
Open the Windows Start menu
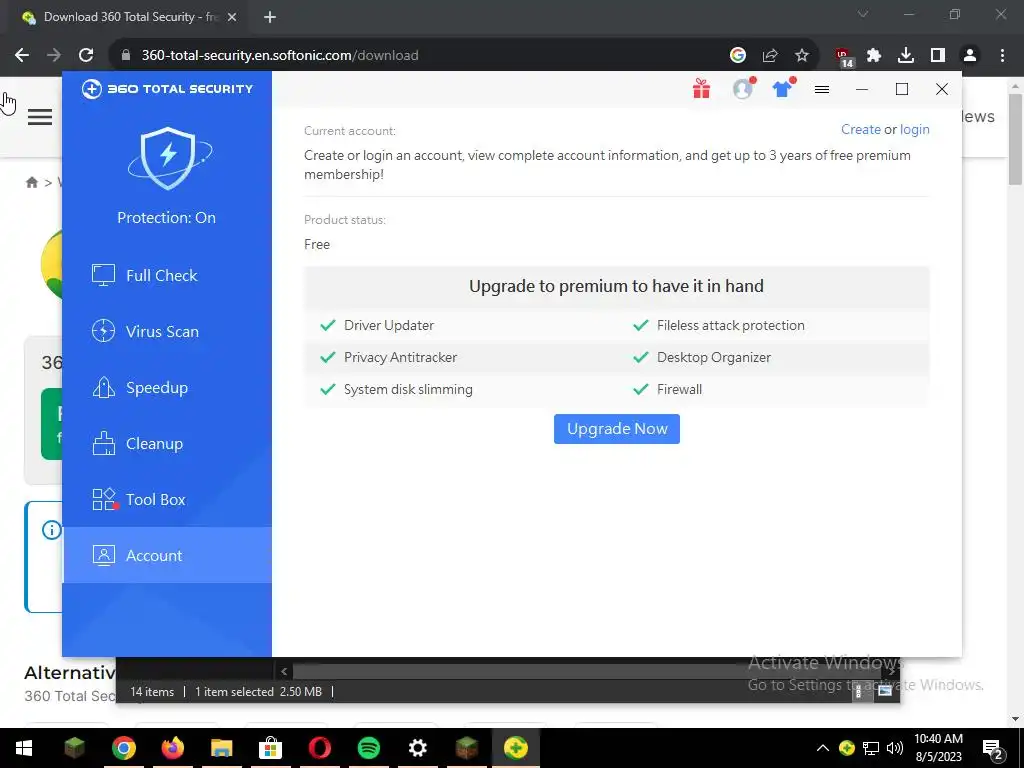pos(24,748)
